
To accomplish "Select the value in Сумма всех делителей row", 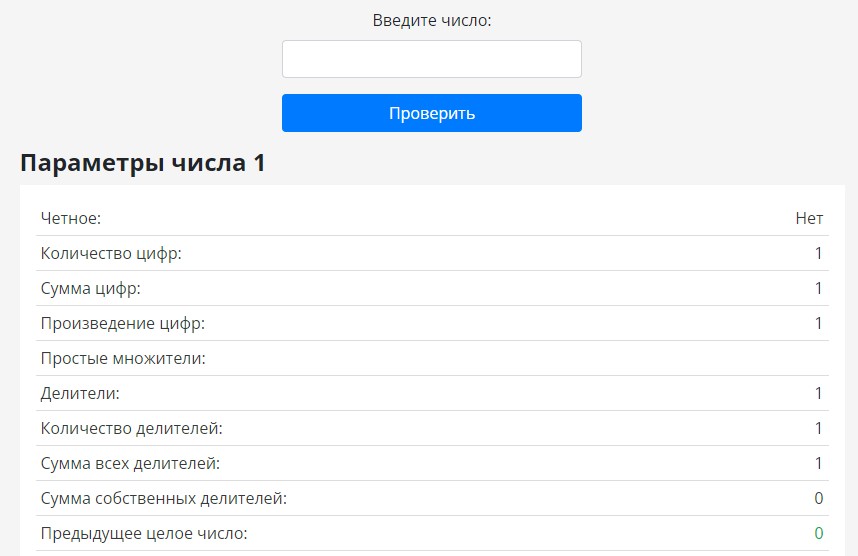I will 819,464.
